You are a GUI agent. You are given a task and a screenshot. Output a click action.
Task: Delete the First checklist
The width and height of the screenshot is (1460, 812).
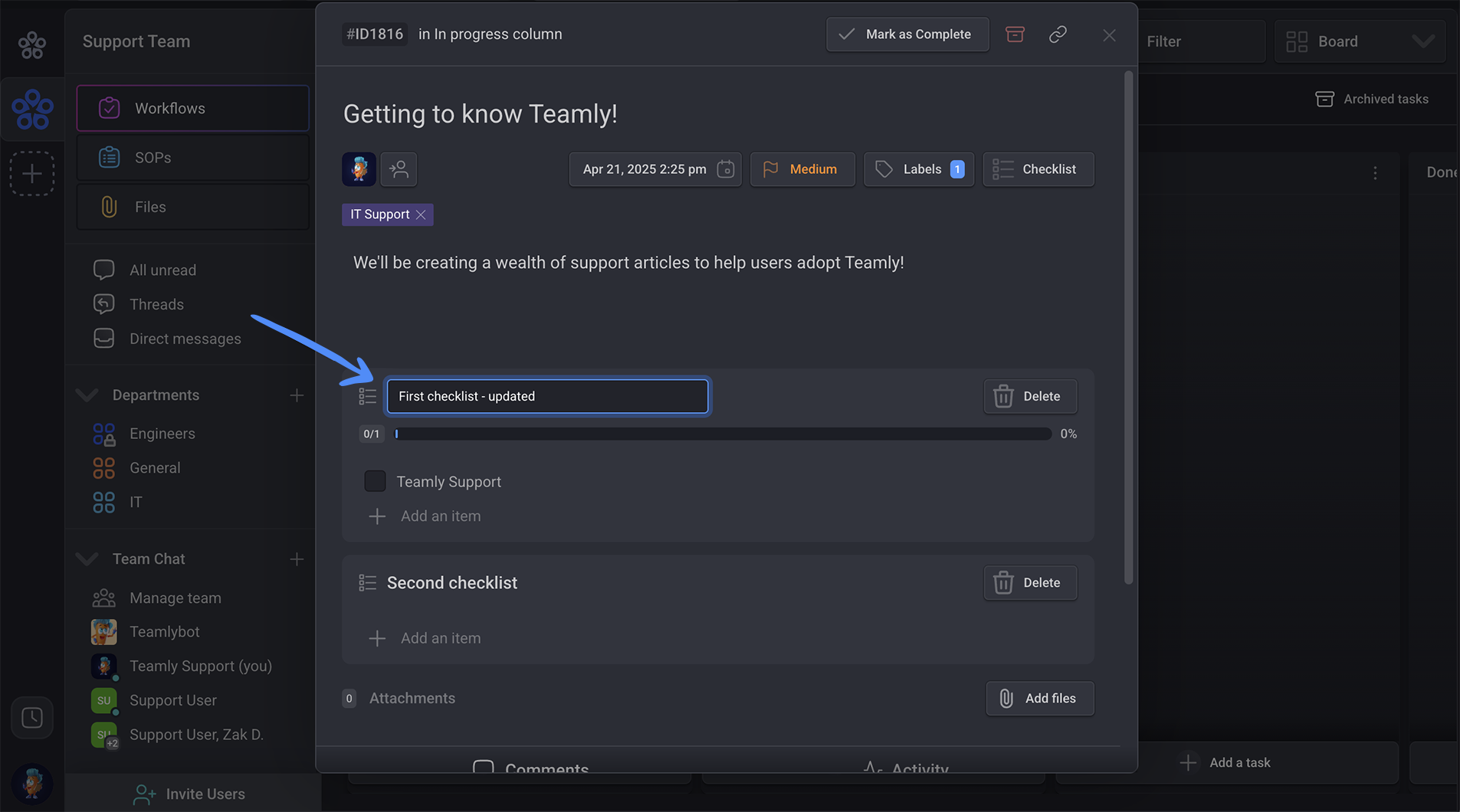[x=1030, y=396]
